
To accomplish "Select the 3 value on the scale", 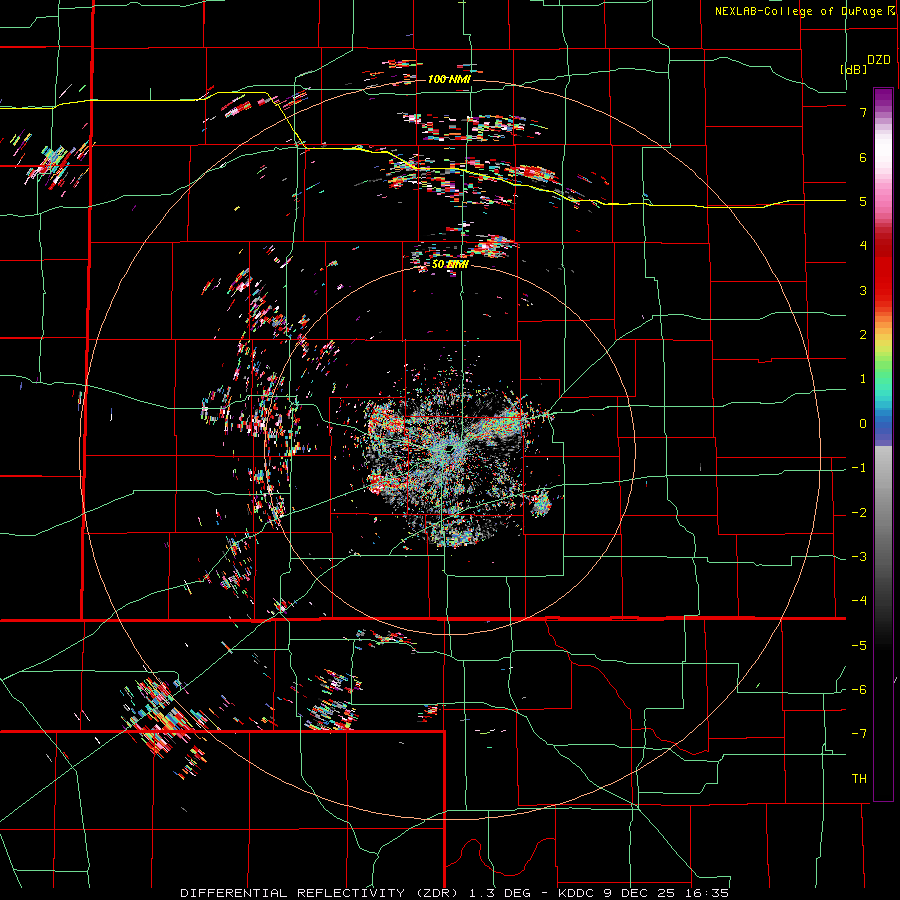I will [x=863, y=290].
